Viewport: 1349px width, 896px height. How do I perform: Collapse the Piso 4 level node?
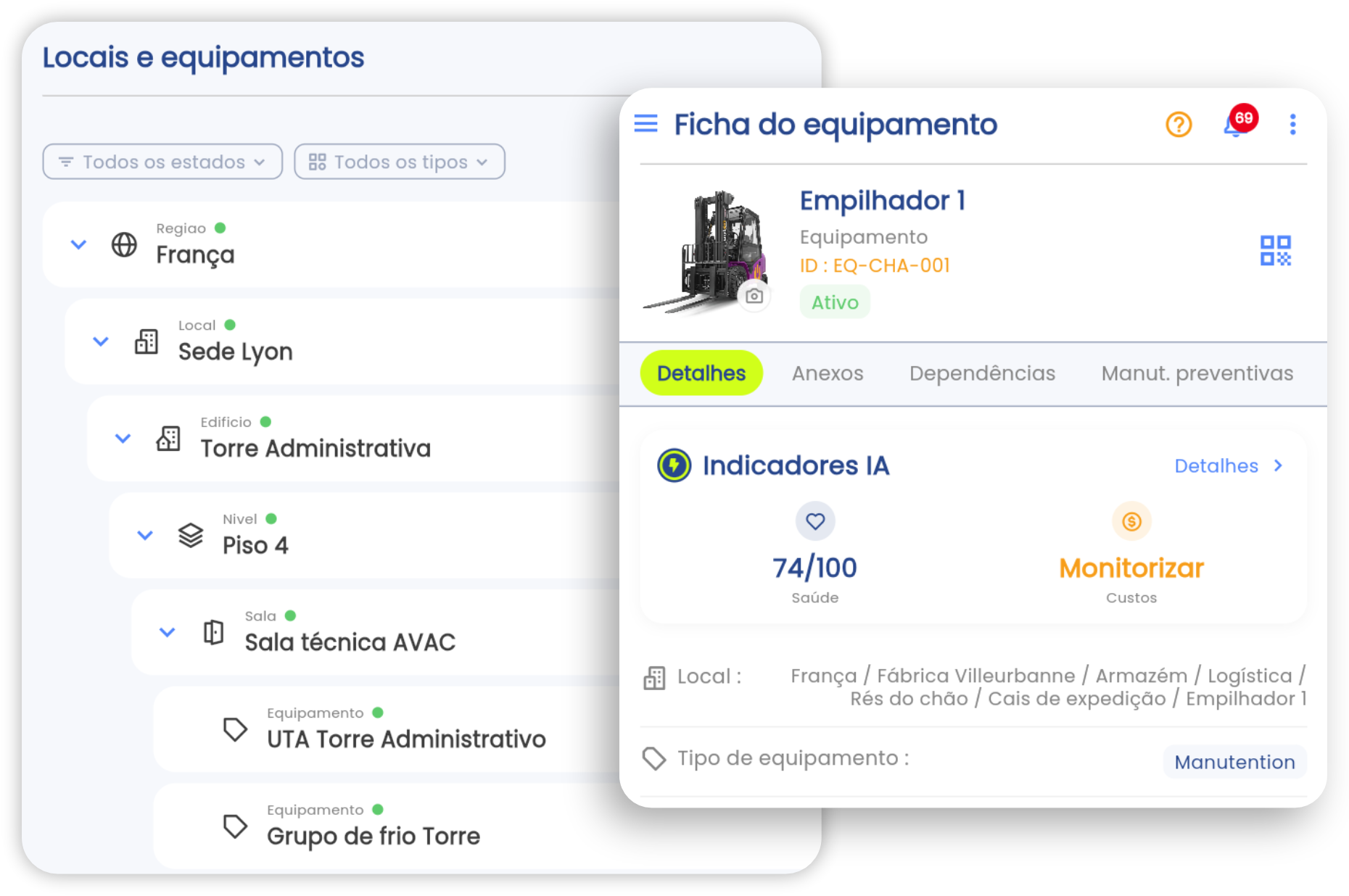coord(145,536)
